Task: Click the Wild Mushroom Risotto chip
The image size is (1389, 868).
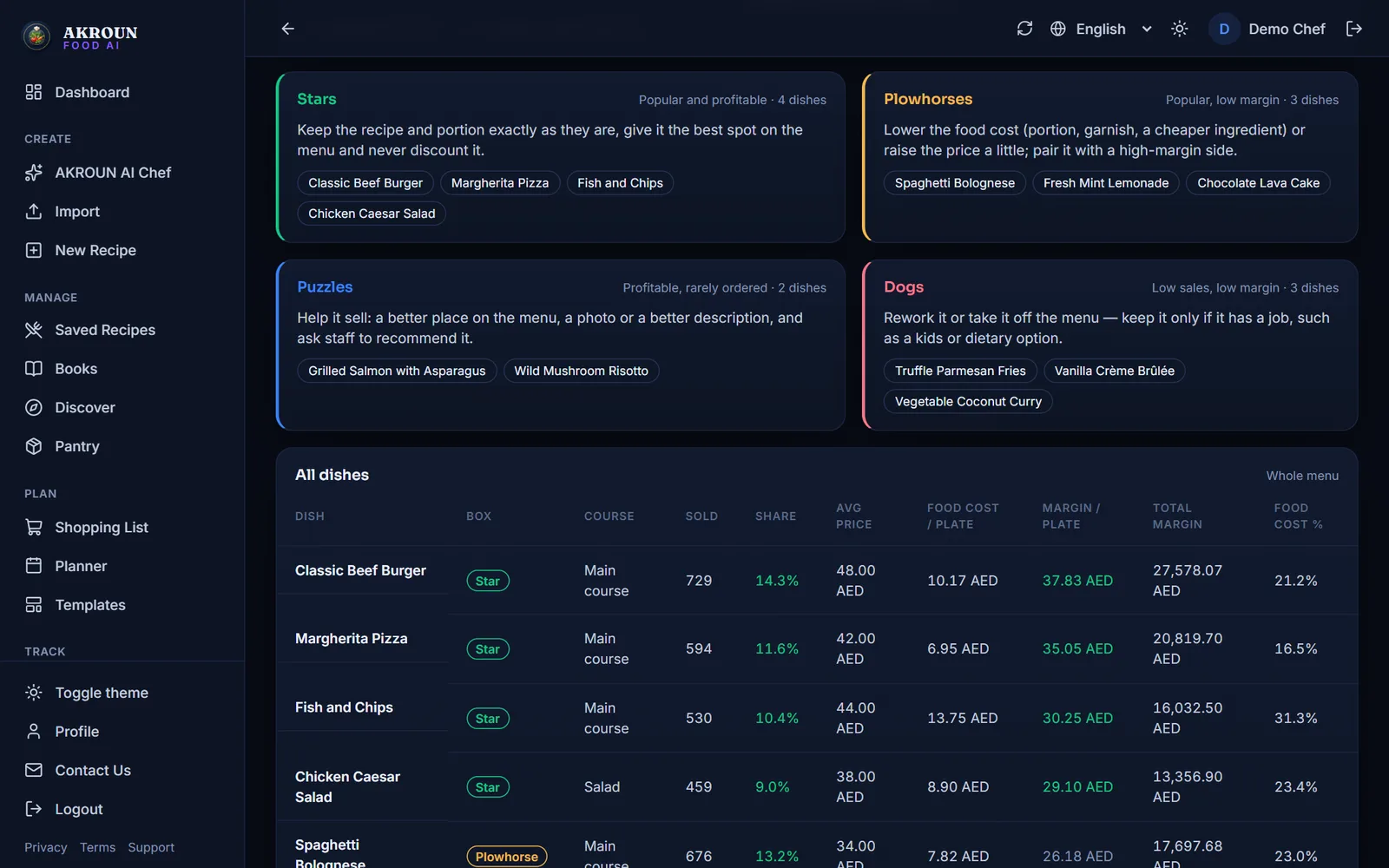Action: click(x=581, y=371)
